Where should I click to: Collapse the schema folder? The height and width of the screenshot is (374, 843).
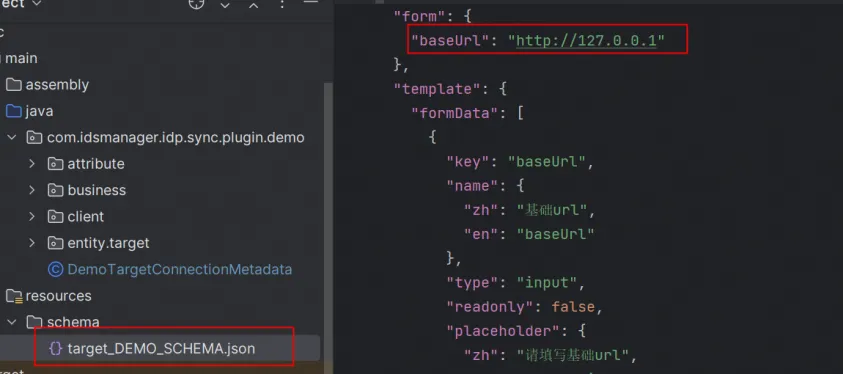[11, 322]
